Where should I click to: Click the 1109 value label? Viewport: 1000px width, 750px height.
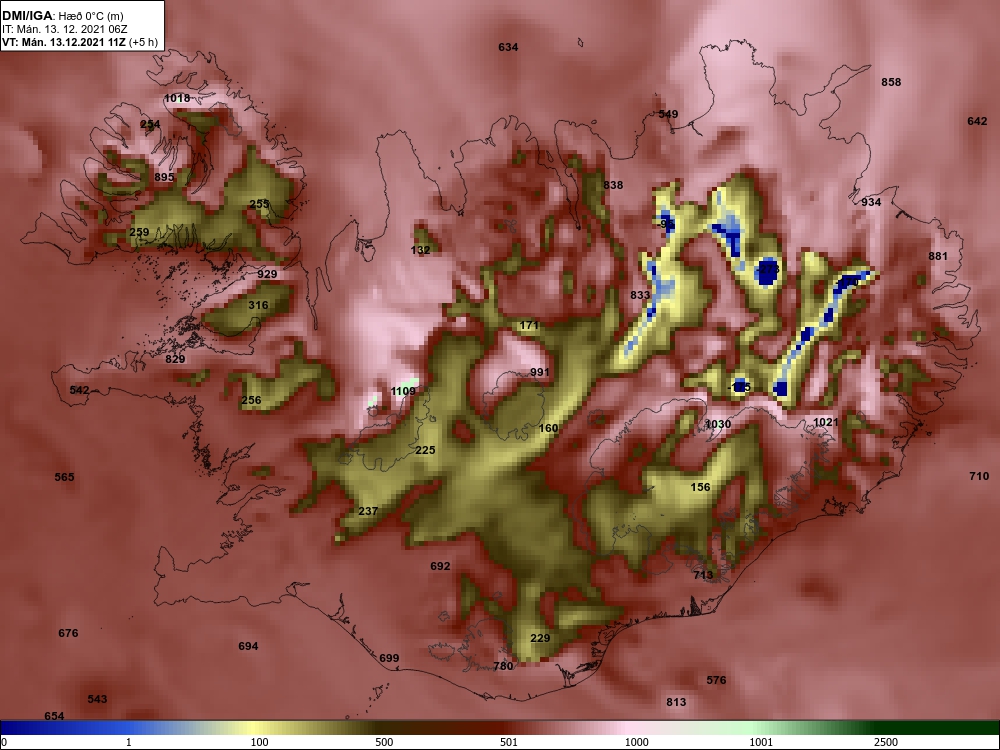[x=403, y=392]
